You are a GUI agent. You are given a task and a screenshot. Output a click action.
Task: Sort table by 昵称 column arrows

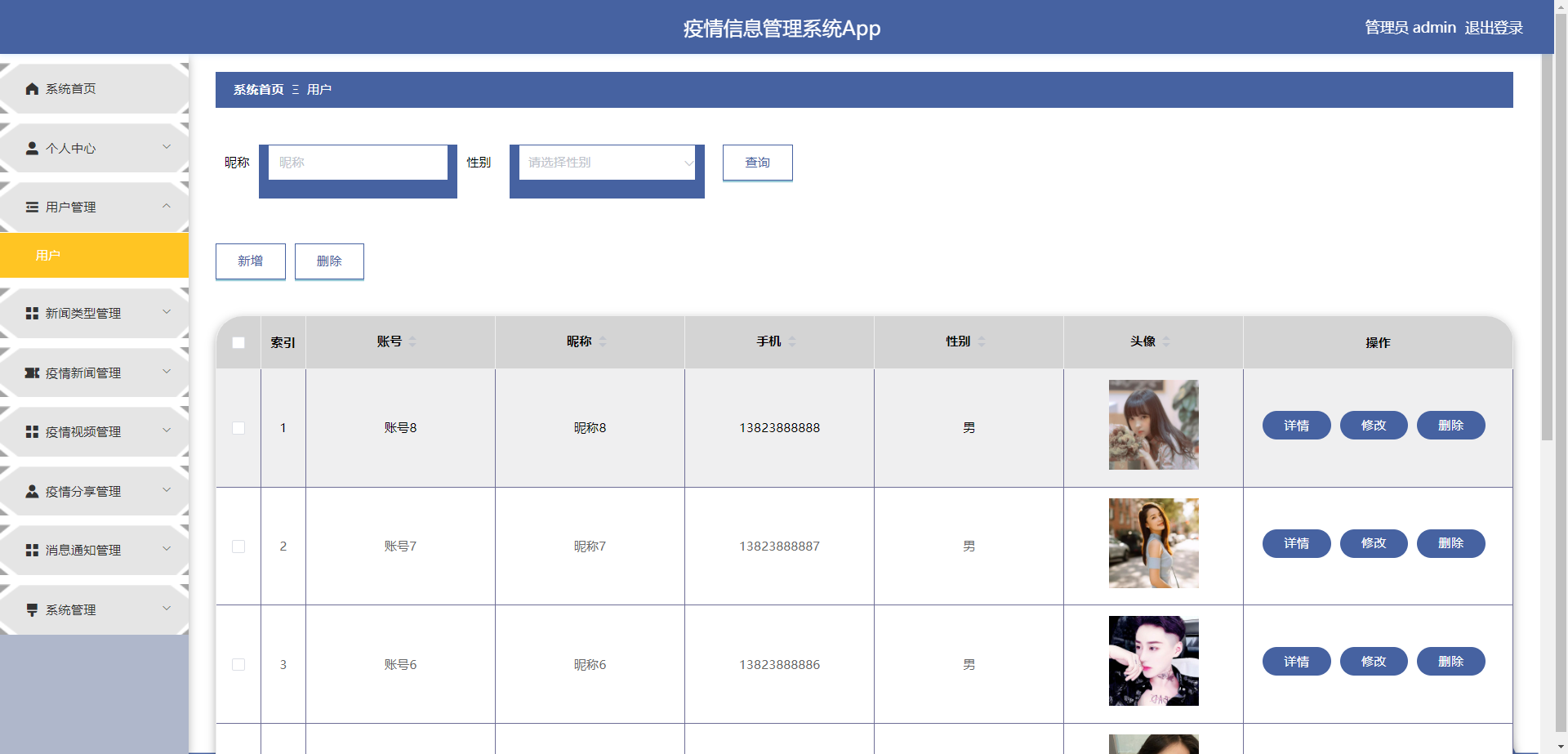[603, 341]
